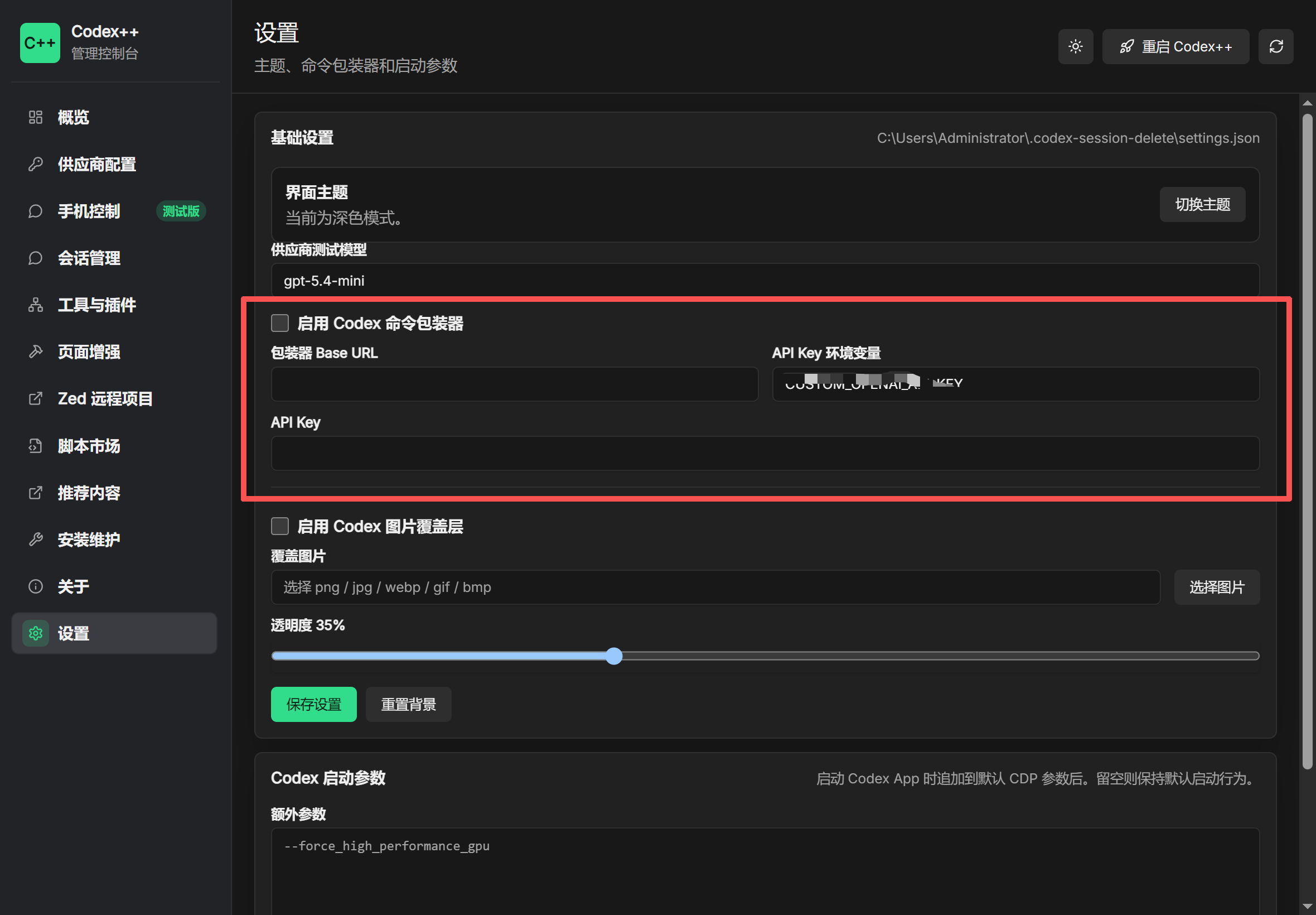Enable the Codex 图片覆盖层 checkbox
Viewport: 1316px width, 915px height.
tap(279, 526)
